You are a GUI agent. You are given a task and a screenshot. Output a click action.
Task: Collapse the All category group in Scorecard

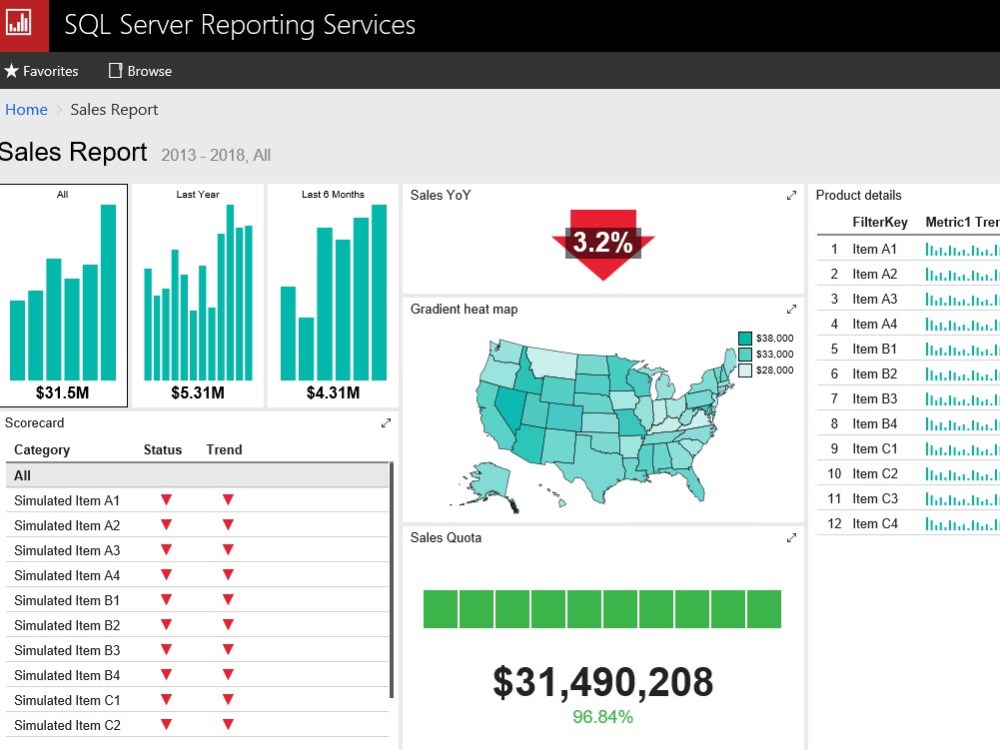pyautogui.click(x=21, y=475)
